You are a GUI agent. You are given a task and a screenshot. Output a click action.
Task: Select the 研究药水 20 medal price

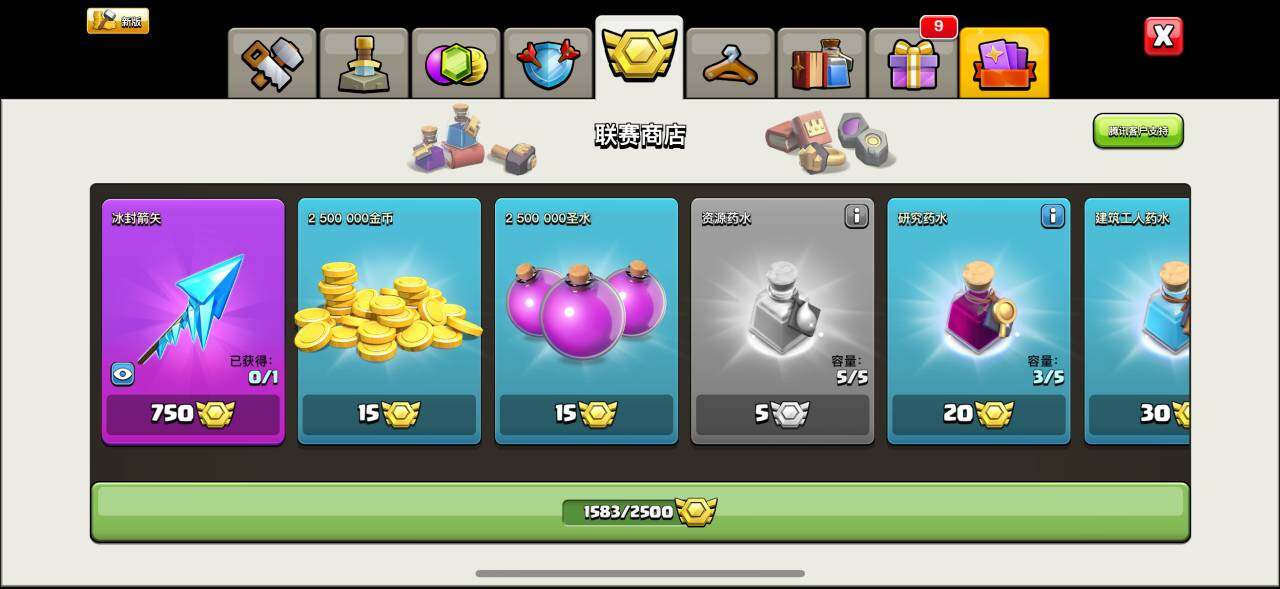(x=979, y=414)
